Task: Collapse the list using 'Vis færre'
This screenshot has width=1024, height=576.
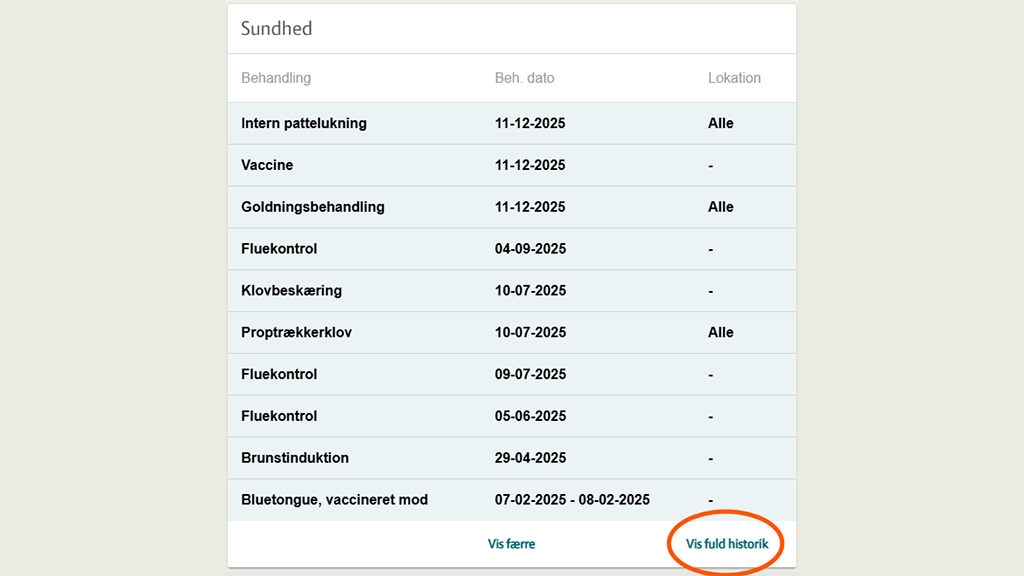Action: (511, 543)
